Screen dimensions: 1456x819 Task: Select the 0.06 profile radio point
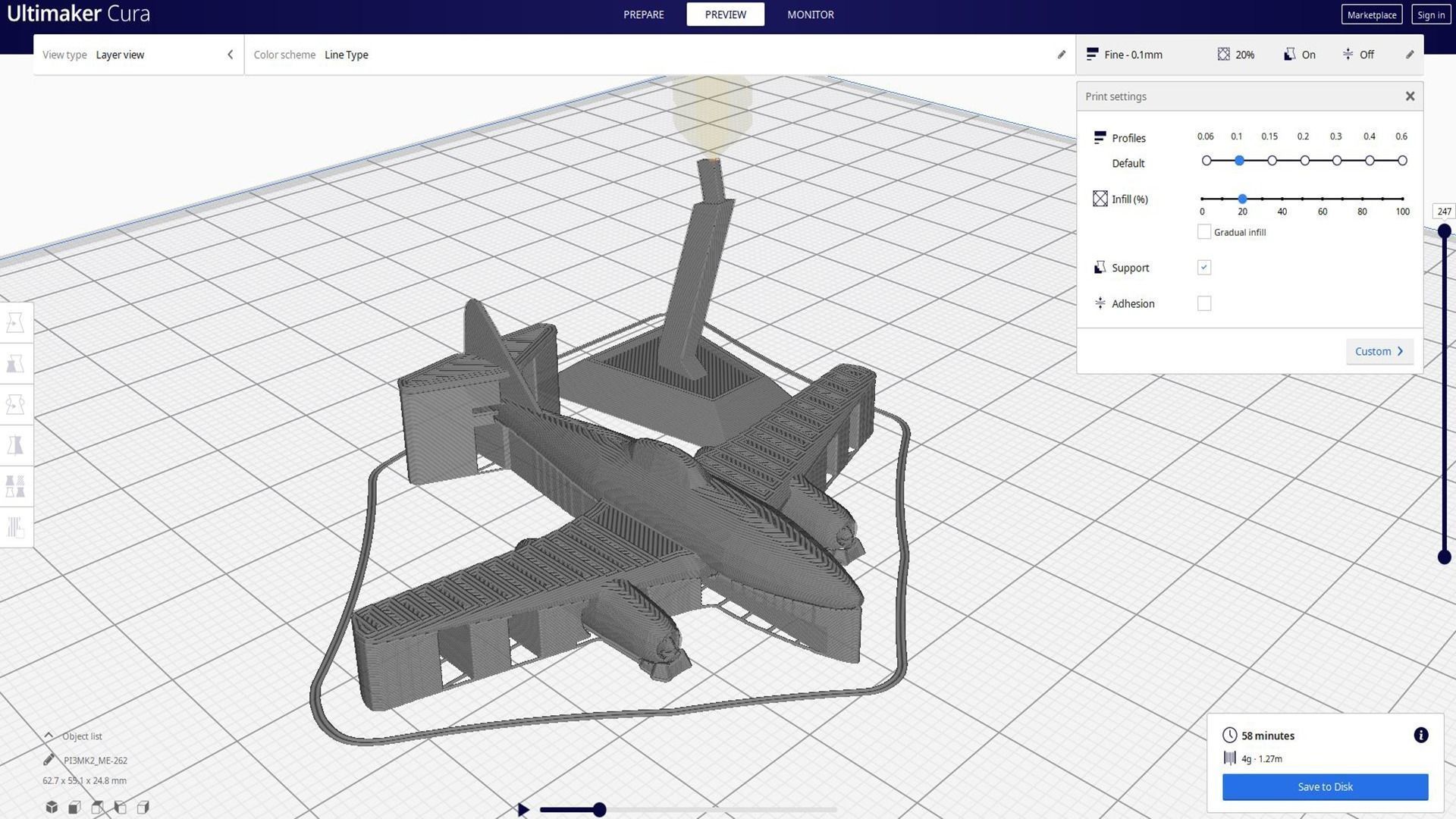[x=1207, y=161]
